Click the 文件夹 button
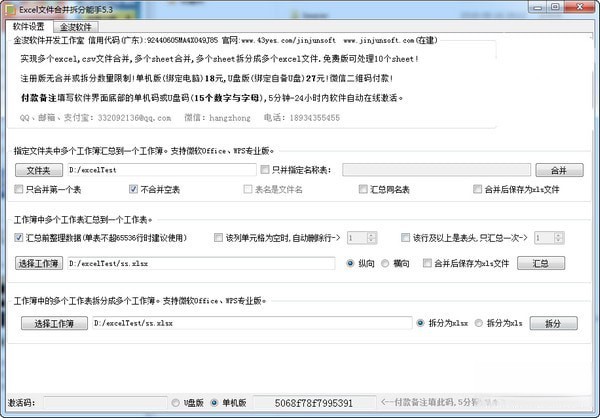The width and height of the screenshot is (600, 418). click(39, 170)
